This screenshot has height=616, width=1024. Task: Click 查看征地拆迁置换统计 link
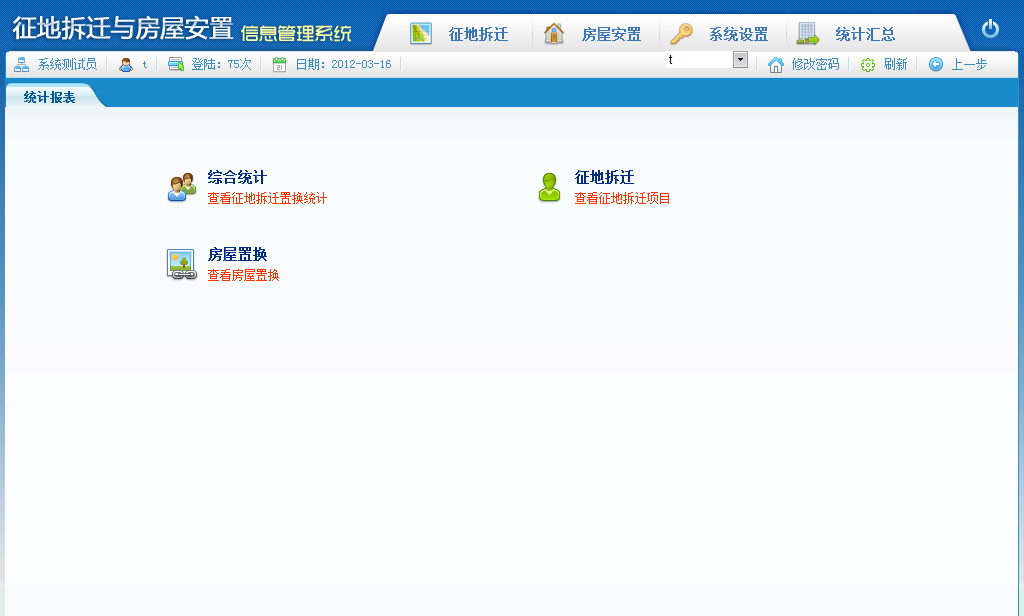pos(267,198)
